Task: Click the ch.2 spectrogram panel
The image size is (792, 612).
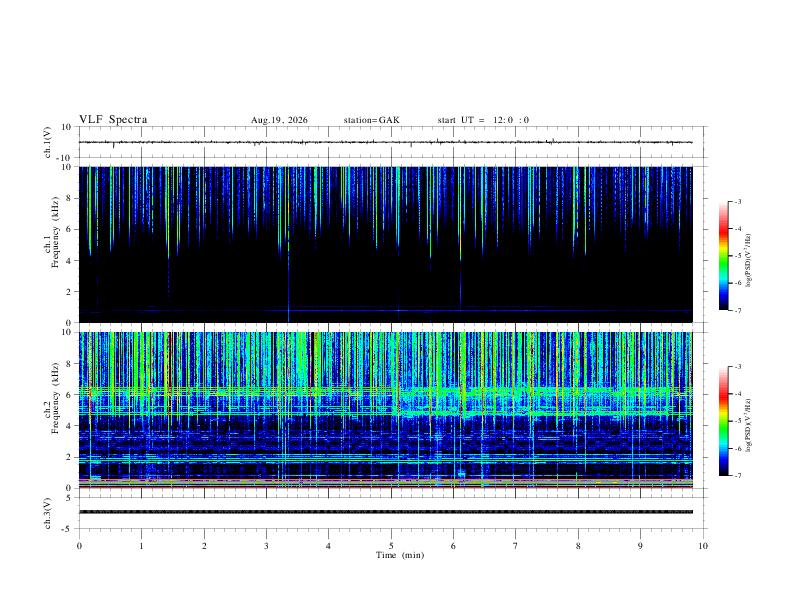Action: coord(386,410)
